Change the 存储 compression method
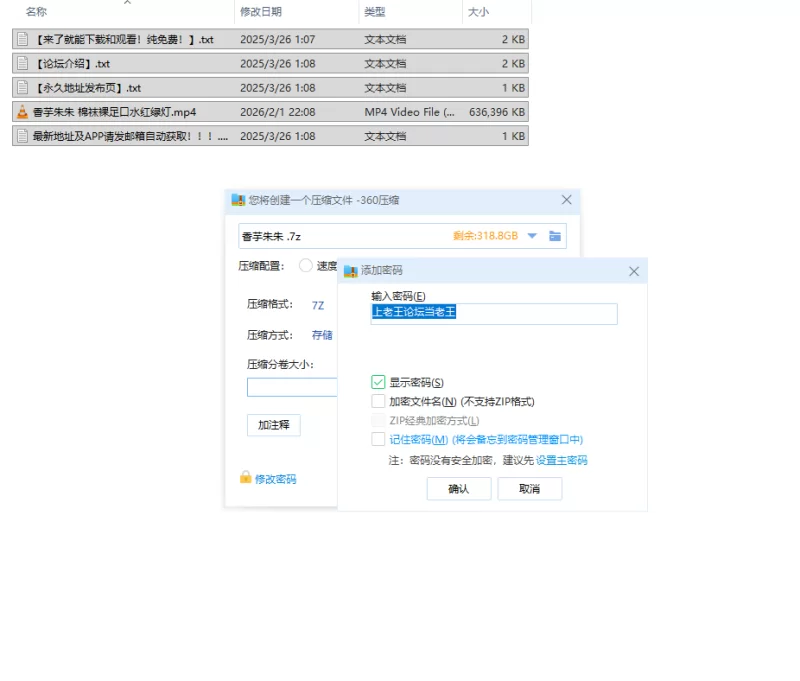The height and width of the screenshot is (681, 800). pyautogui.click(x=322, y=335)
